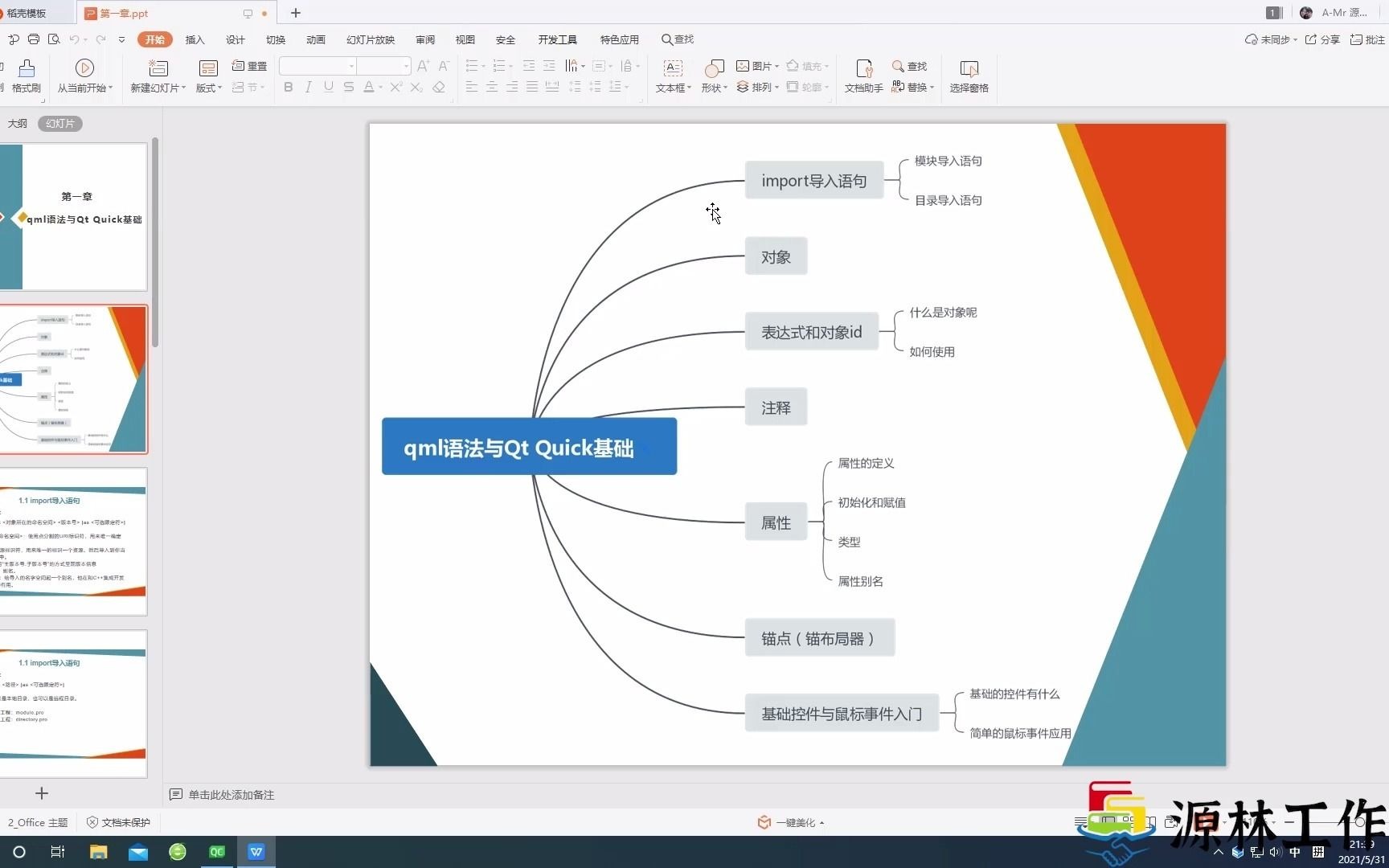Click the justify text icon

[532, 87]
